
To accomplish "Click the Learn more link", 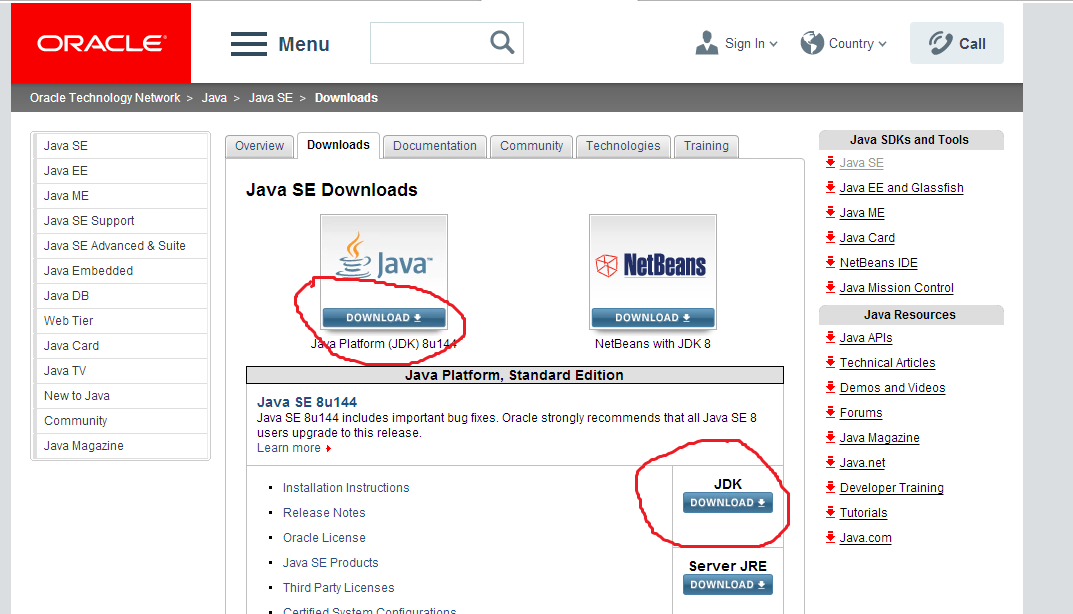I will click(289, 448).
